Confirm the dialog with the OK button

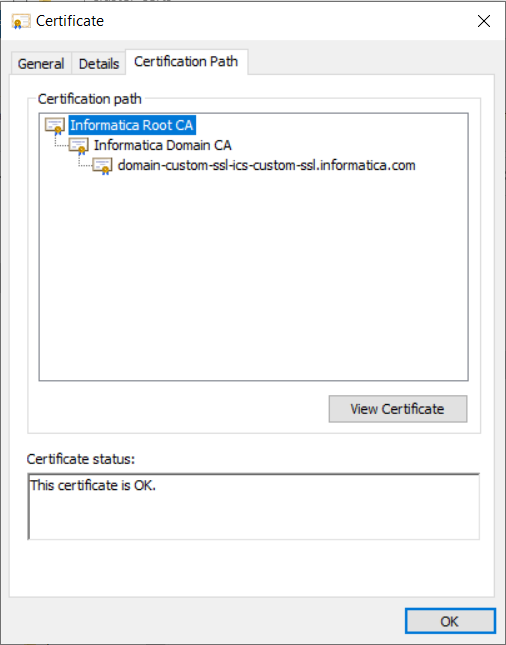(x=450, y=621)
